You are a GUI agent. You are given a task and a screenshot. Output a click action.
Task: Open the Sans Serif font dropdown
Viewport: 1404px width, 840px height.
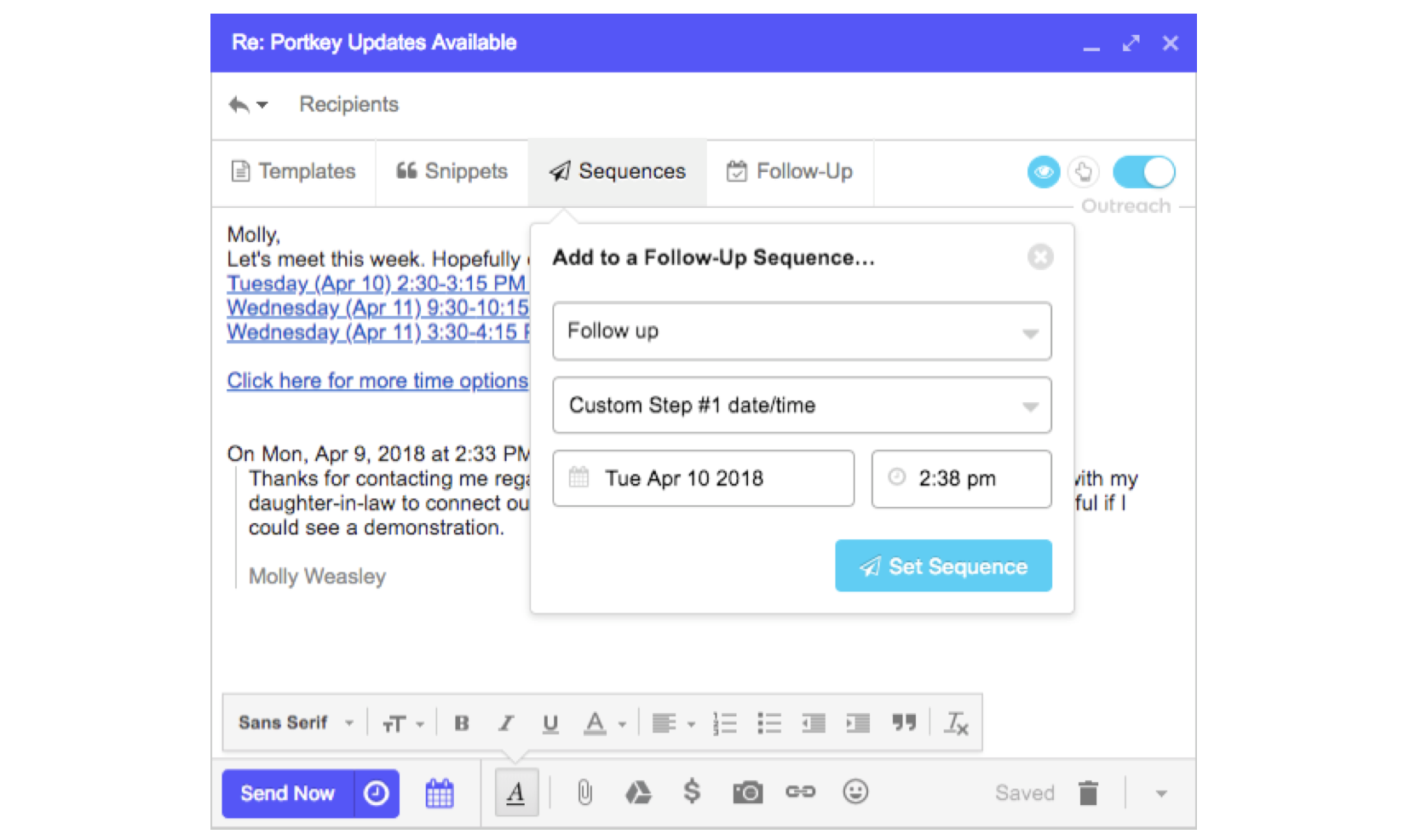tap(295, 723)
